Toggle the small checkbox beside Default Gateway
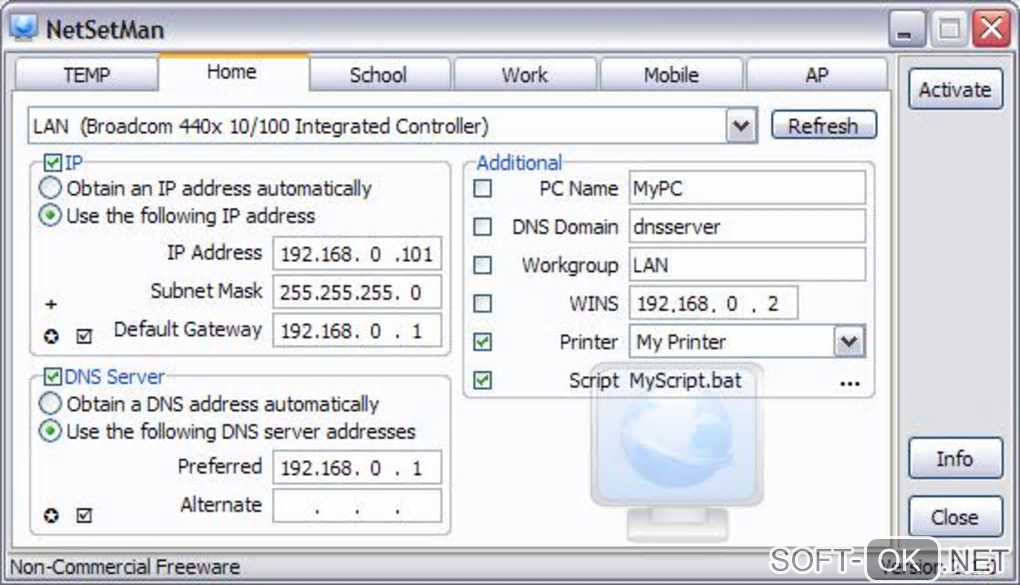 [x=84, y=336]
